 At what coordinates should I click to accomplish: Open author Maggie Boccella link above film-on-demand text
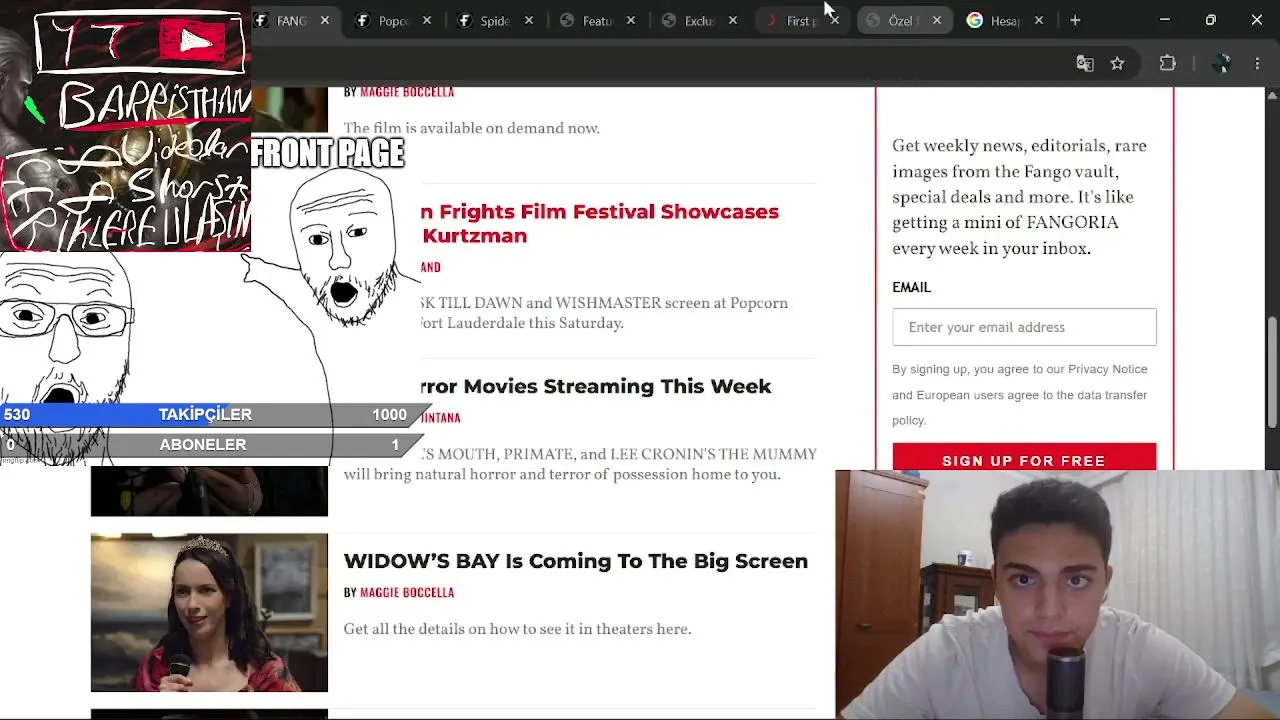(407, 92)
